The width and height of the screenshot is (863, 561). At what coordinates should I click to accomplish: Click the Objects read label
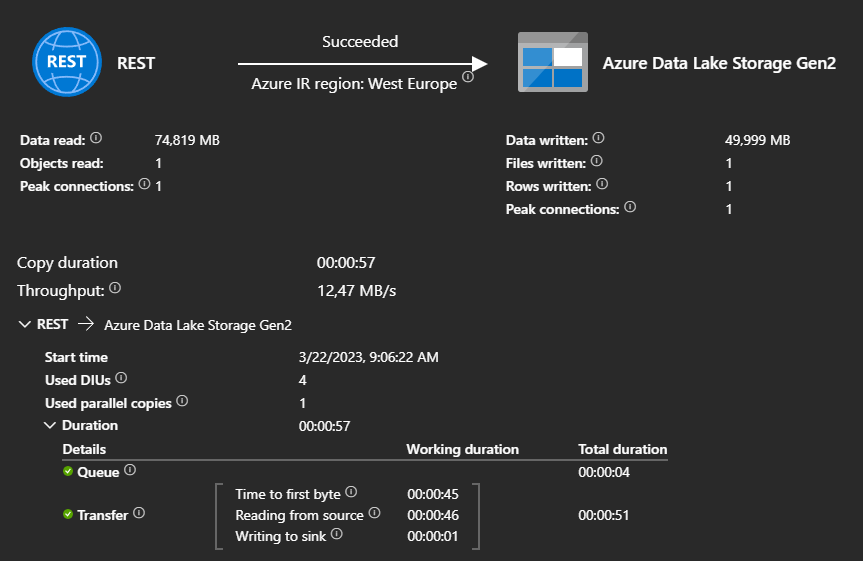click(62, 164)
